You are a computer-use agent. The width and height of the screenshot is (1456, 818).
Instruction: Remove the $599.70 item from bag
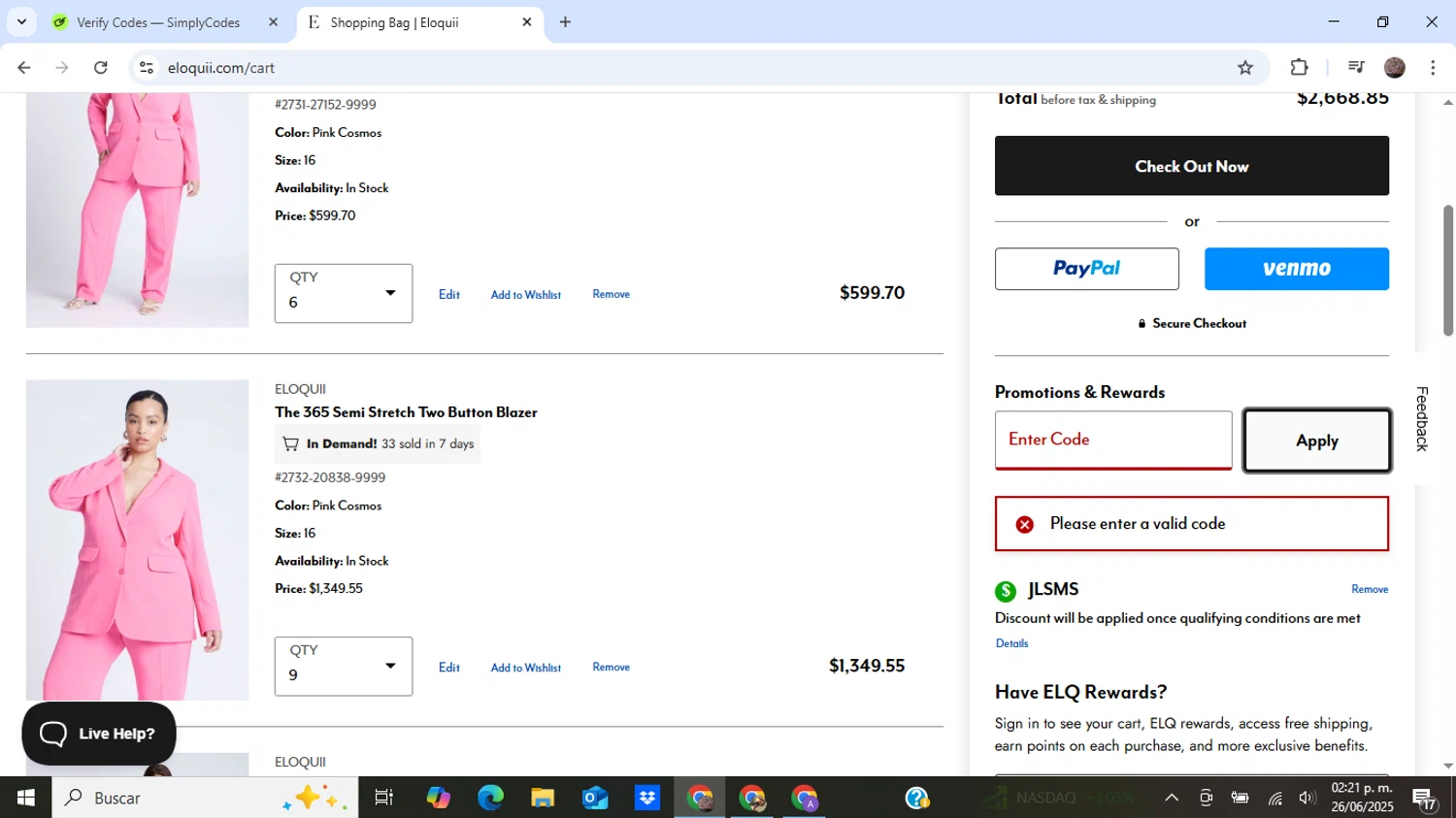click(611, 294)
